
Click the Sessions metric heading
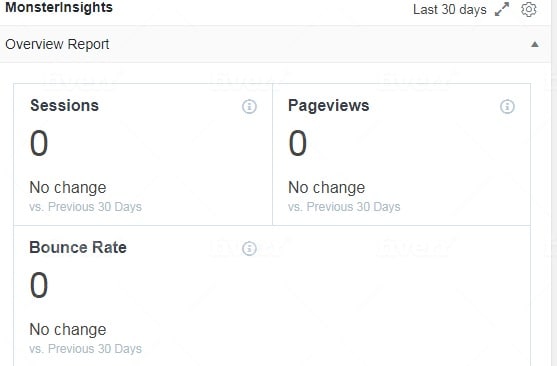tap(64, 106)
